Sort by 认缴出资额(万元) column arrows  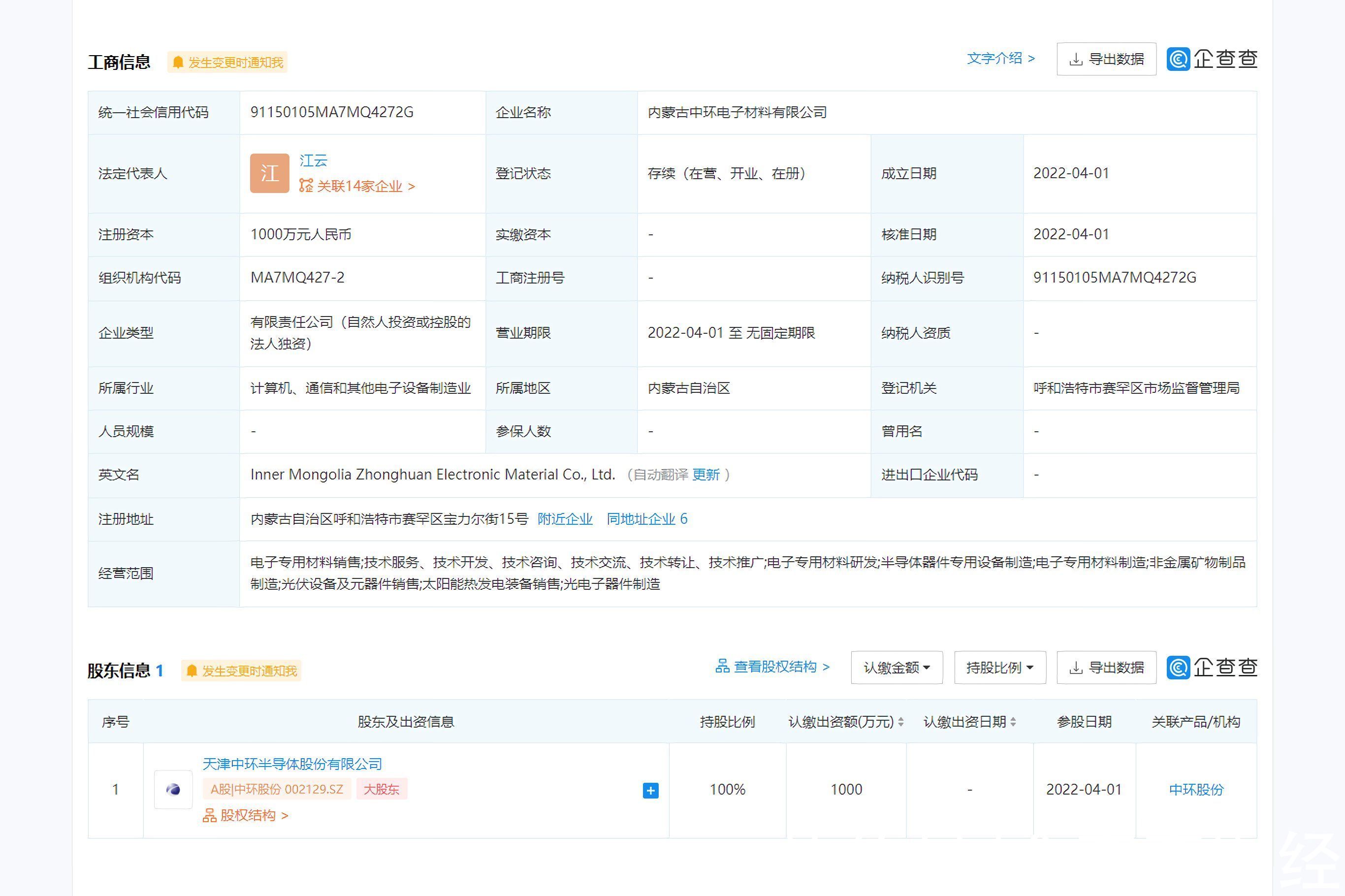click(901, 722)
